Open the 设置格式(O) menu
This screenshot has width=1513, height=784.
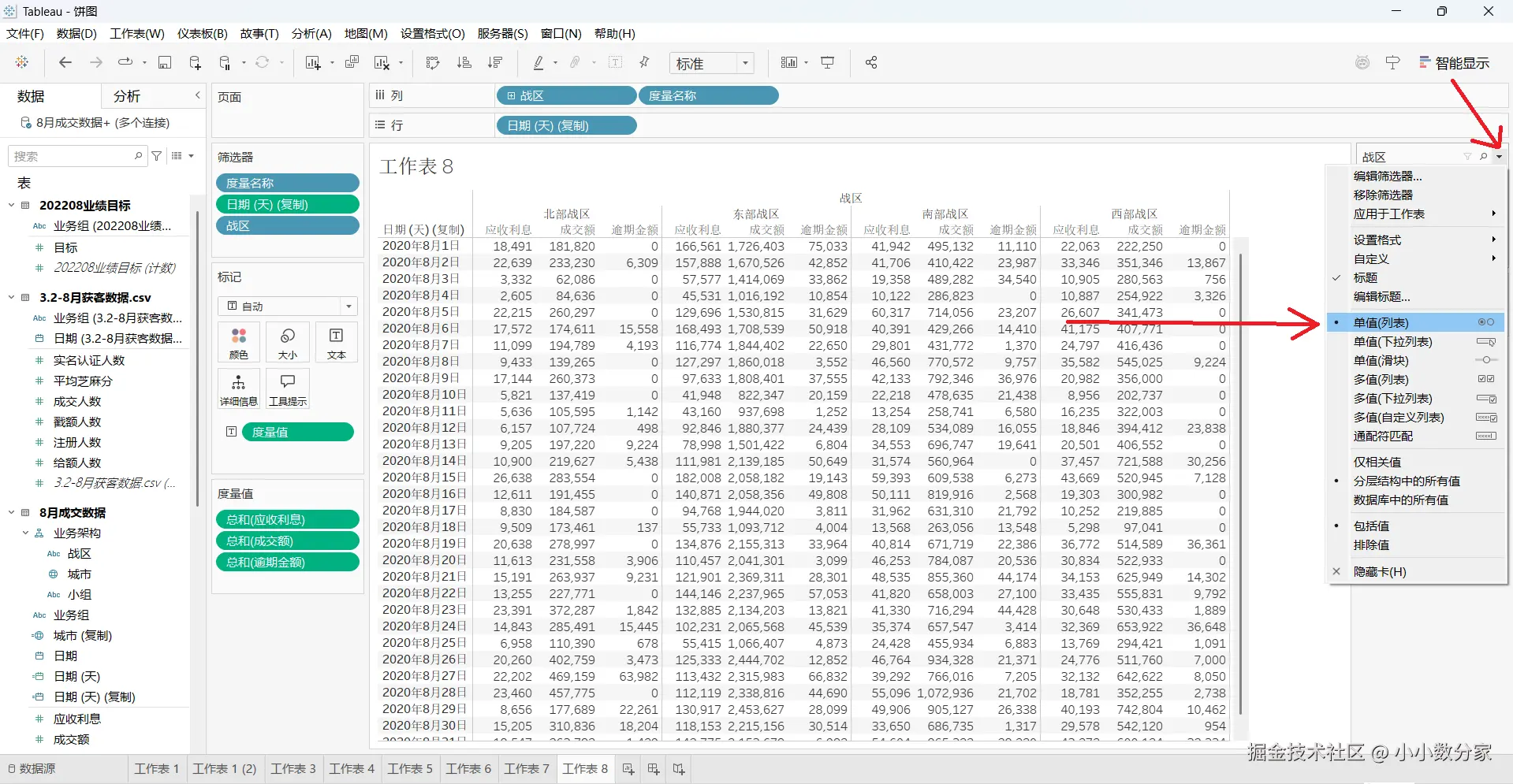click(432, 33)
